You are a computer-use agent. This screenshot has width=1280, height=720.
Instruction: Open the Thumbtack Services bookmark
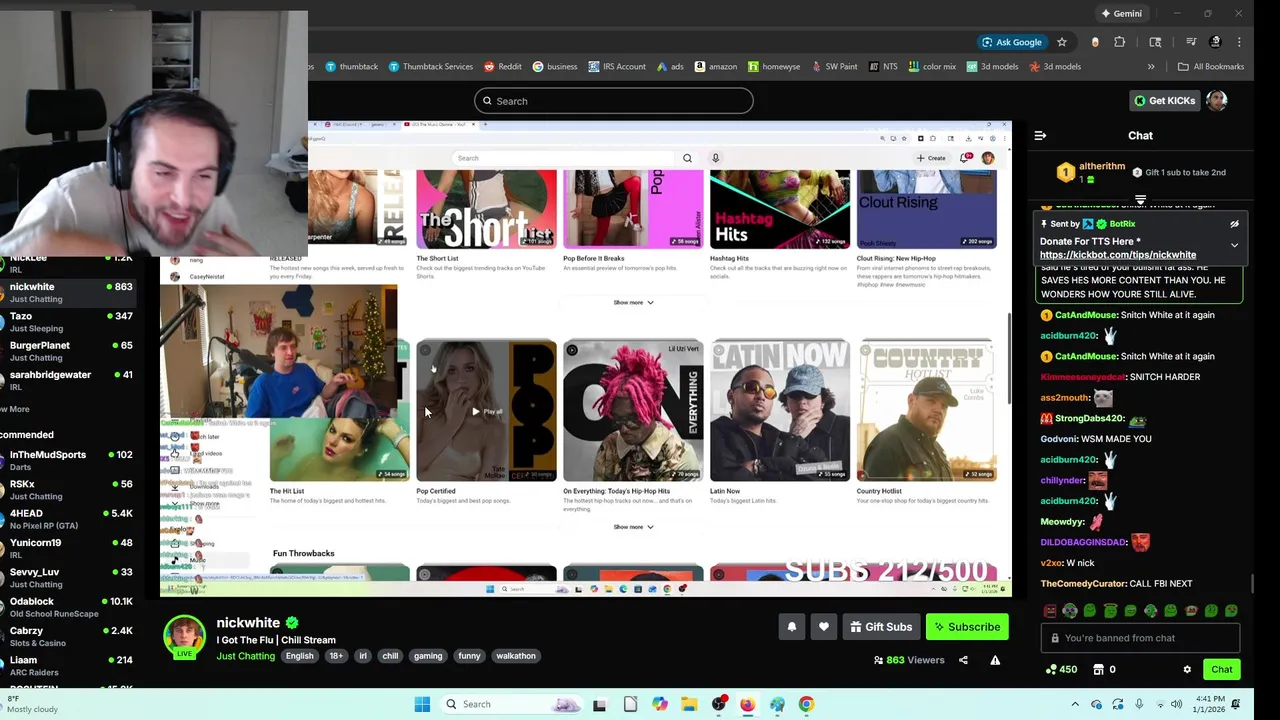coord(430,67)
